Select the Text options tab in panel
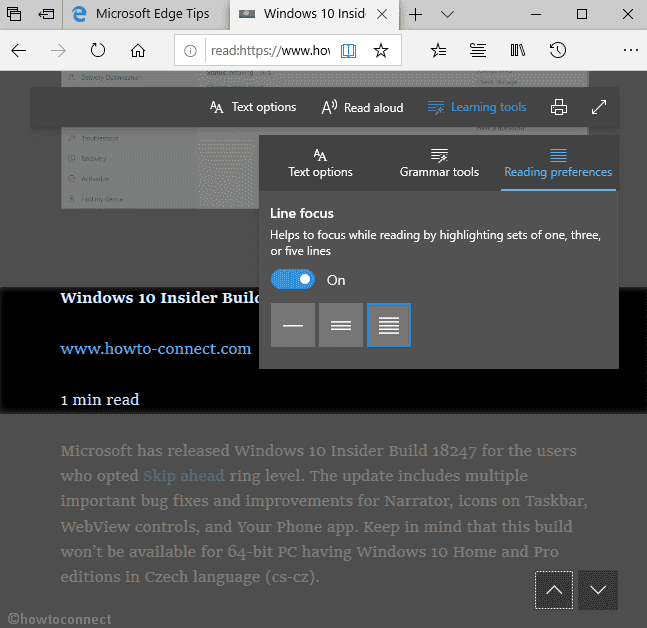Screen dimensions: 647x628 tap(320, 163)
